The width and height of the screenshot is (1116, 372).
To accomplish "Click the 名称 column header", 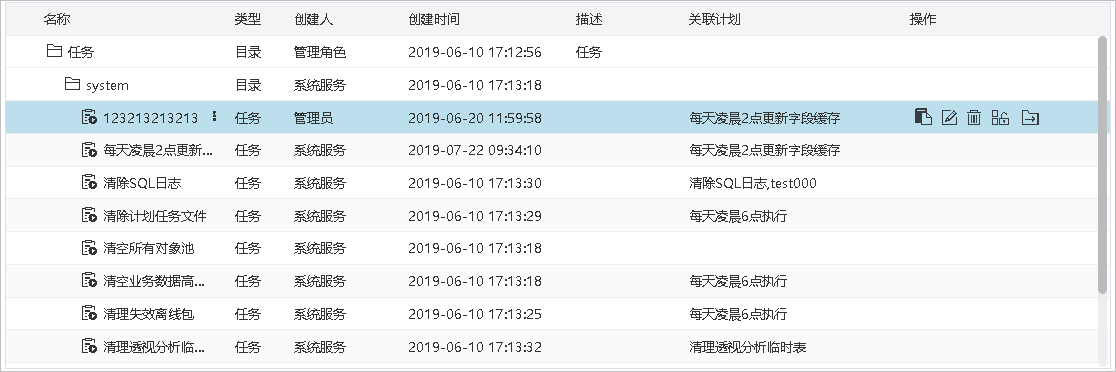I will 57,19.
